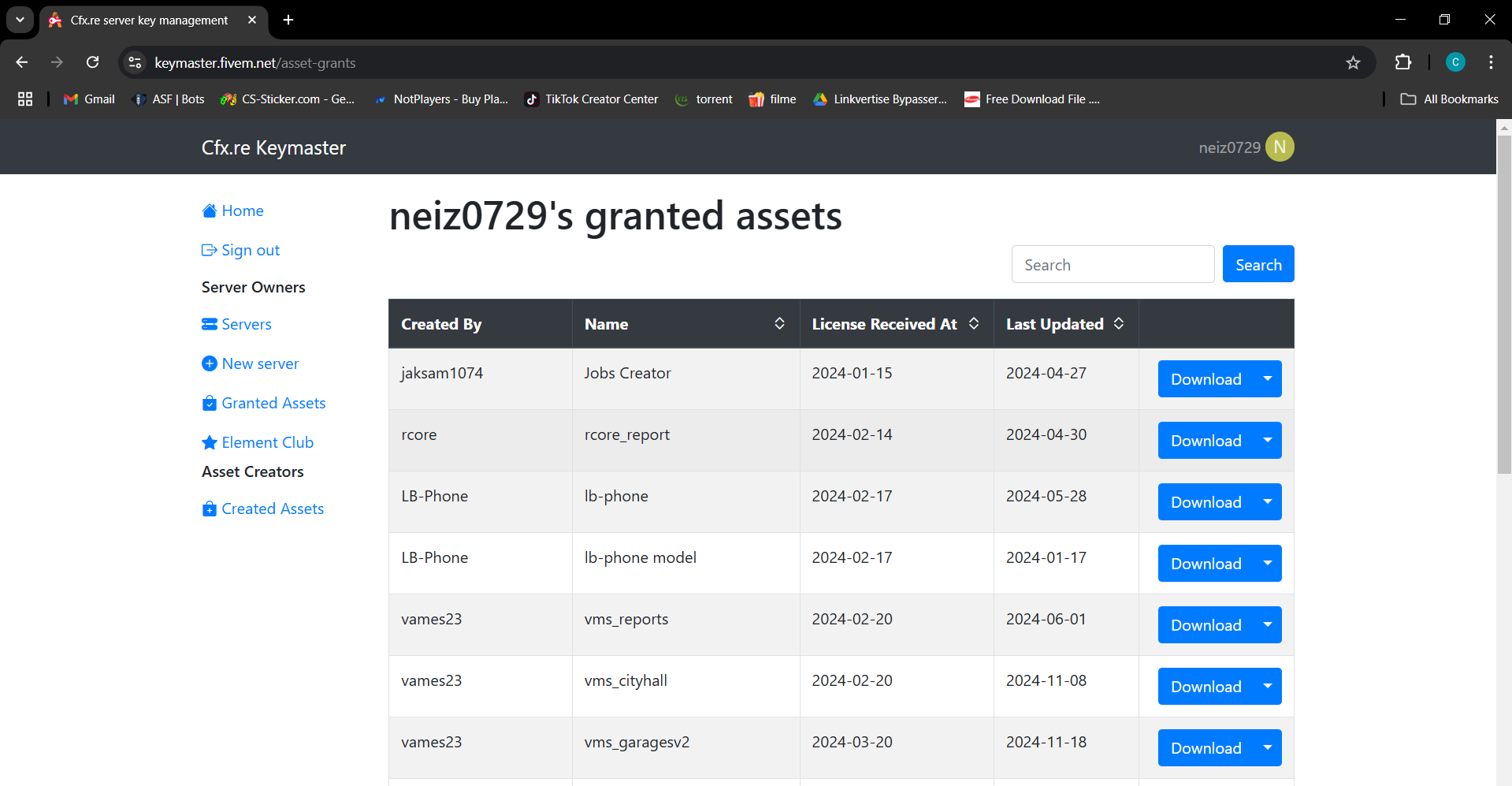Focus the Search text field
Screen dimensions: 1512x786
pyautogui.click(x=1113, y=264)
